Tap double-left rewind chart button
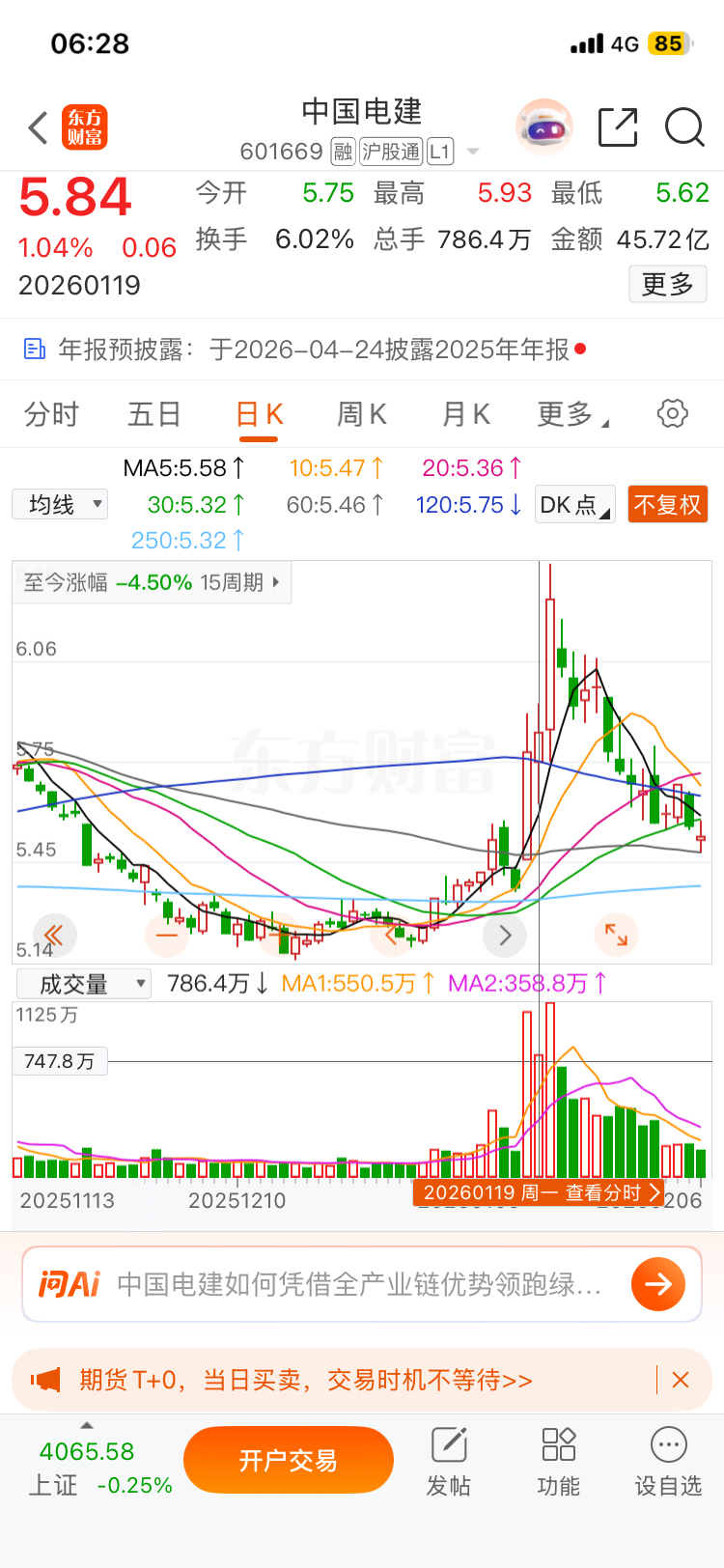The height and width of the screenshot is (1568, 724). 54,935
